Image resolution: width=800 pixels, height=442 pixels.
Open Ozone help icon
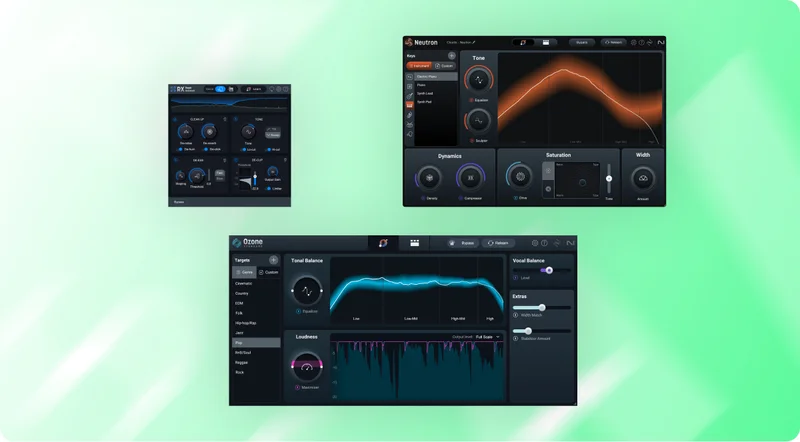pos(544,243)
